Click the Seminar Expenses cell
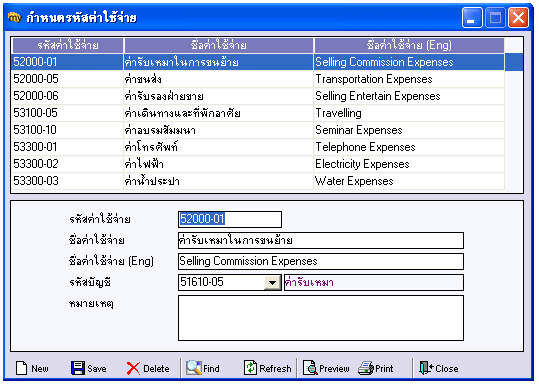The image size is (539, 384). click(x=409, y=130)
